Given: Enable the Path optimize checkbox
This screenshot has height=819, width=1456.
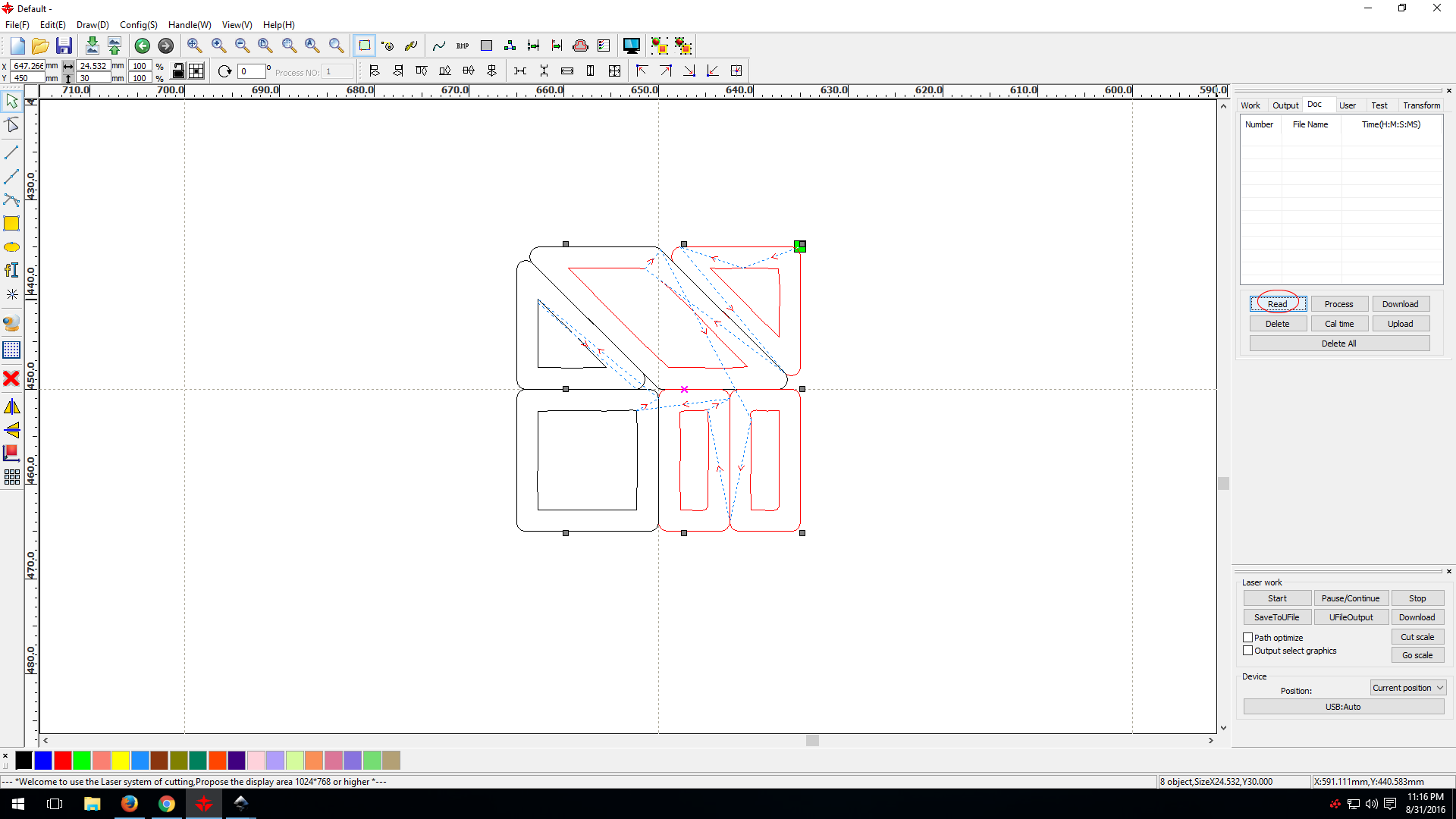Looking at the screenshot, I should click(1248, 638).
